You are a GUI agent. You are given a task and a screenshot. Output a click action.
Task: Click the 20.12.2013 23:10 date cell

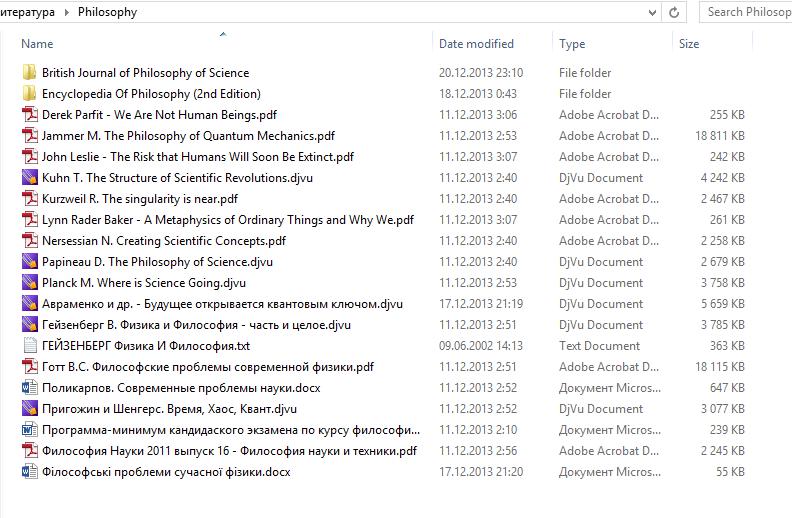click(480, 73)
